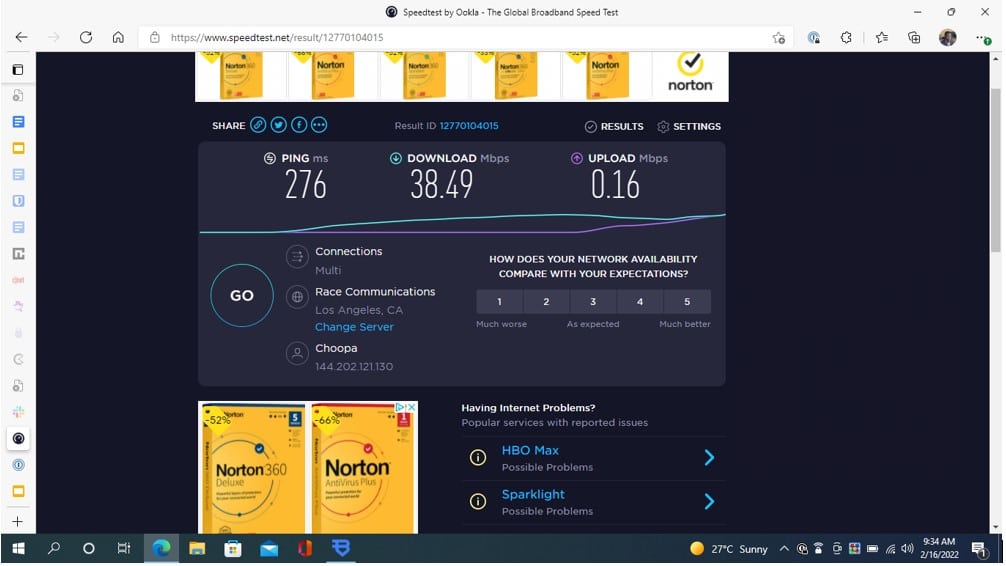1006x566 pixels.
Task: Open Office app from taskbar
Action: pos(305,549)
